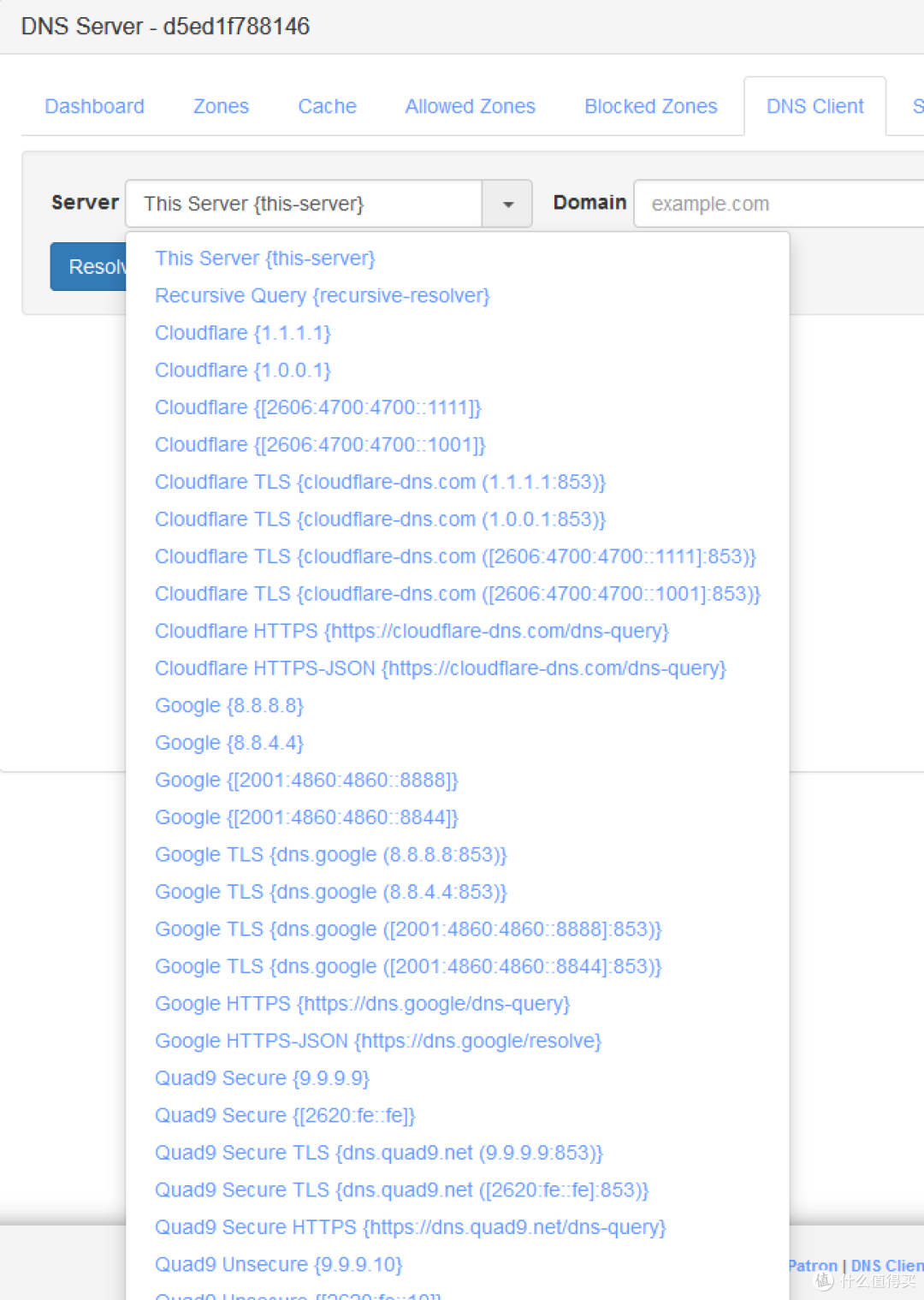Click the Domain input field
924x1300 pixels.
(777, 205)
